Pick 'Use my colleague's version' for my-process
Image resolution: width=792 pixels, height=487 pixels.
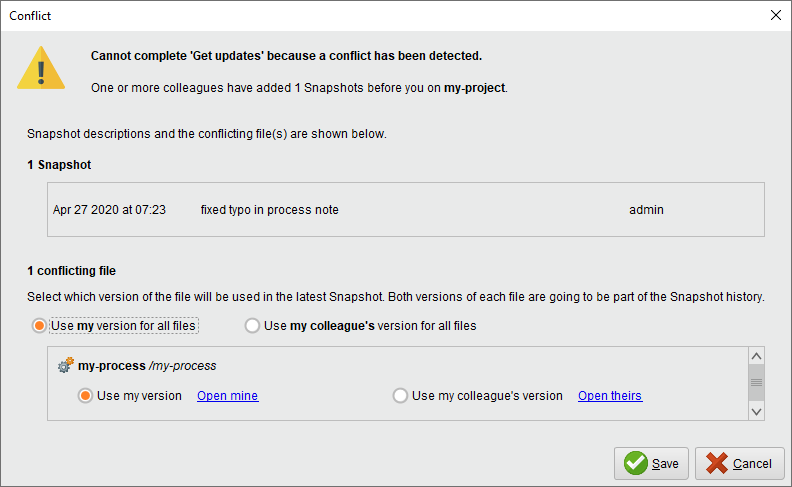click(x=401, y=396)
